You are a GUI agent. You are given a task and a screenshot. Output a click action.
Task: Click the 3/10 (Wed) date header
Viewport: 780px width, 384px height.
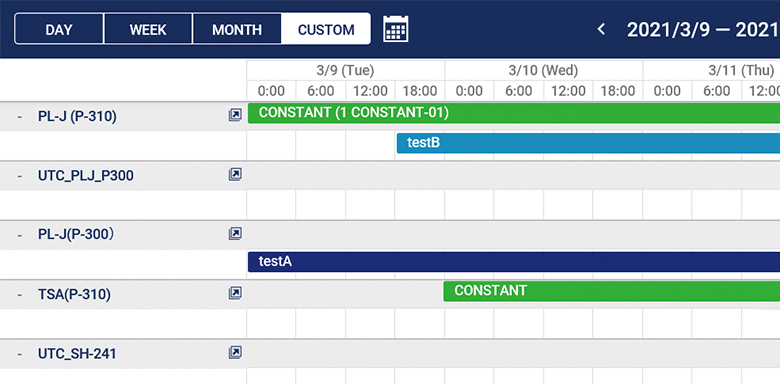point(543,71)
